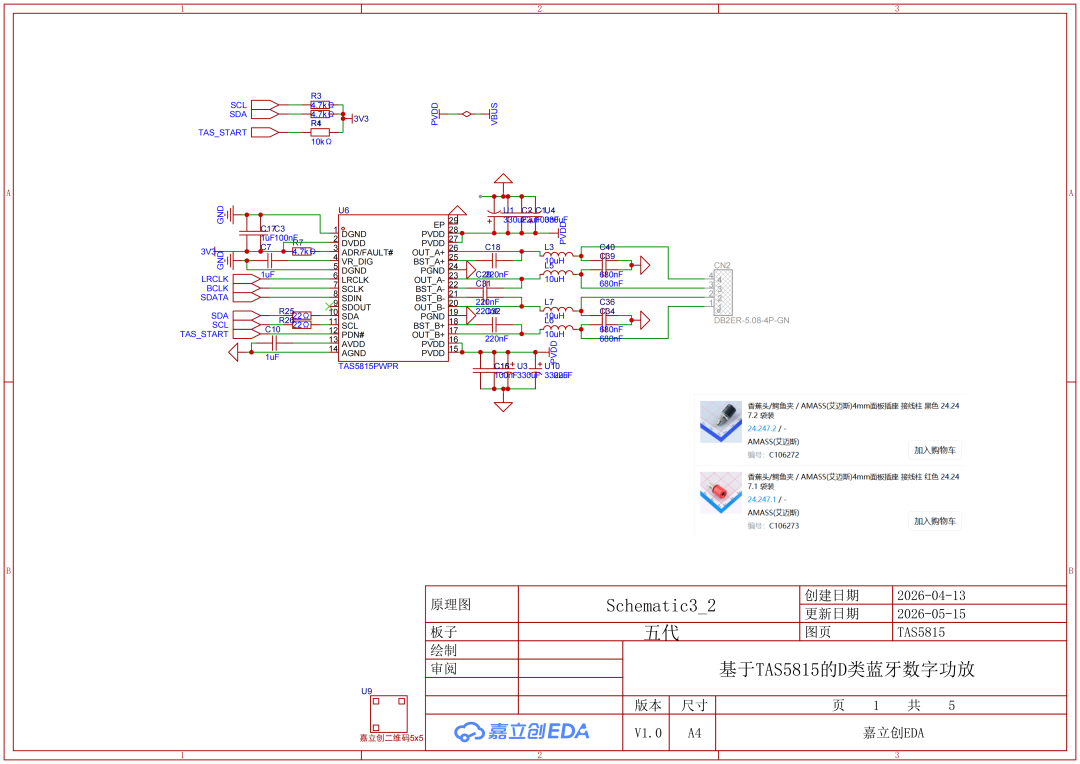The width and height of the screenshot is (1080, 764).
Task: Select the U6 TAS5815PWPR chip body
Action: point(393,288)
